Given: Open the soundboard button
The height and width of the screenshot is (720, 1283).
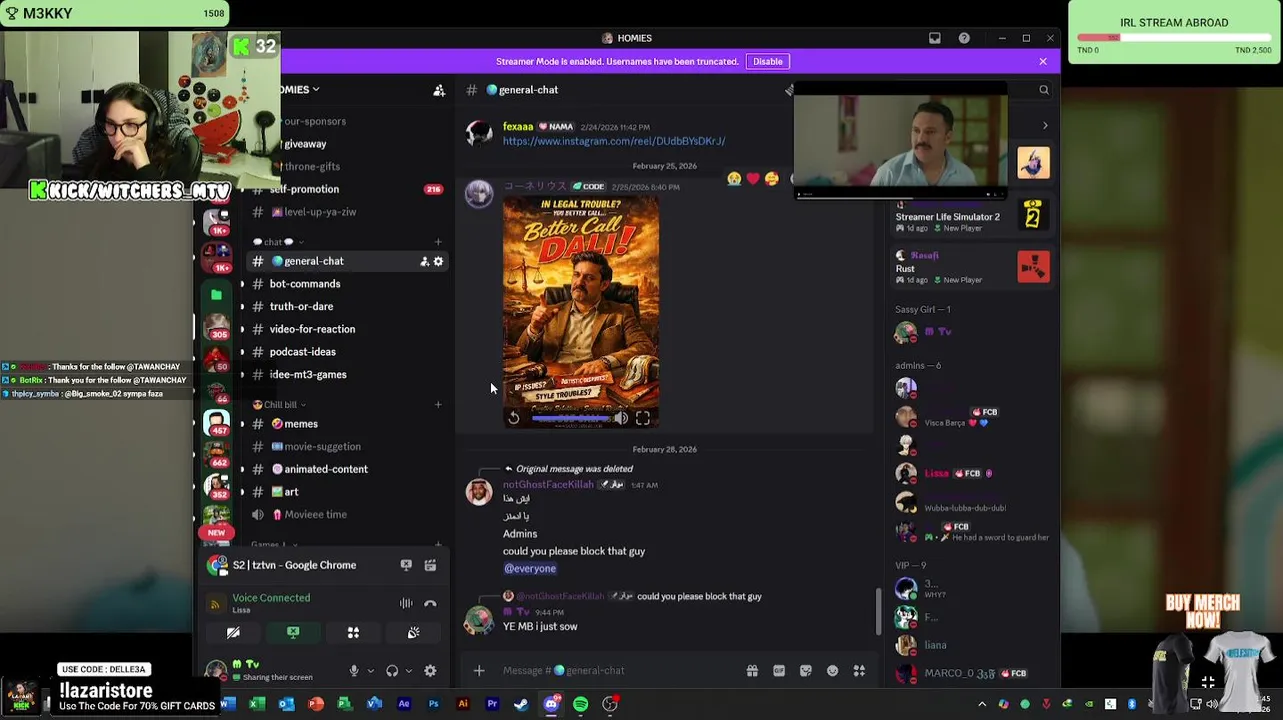Looking at the screenshot, I should click(x=413, y=632).
